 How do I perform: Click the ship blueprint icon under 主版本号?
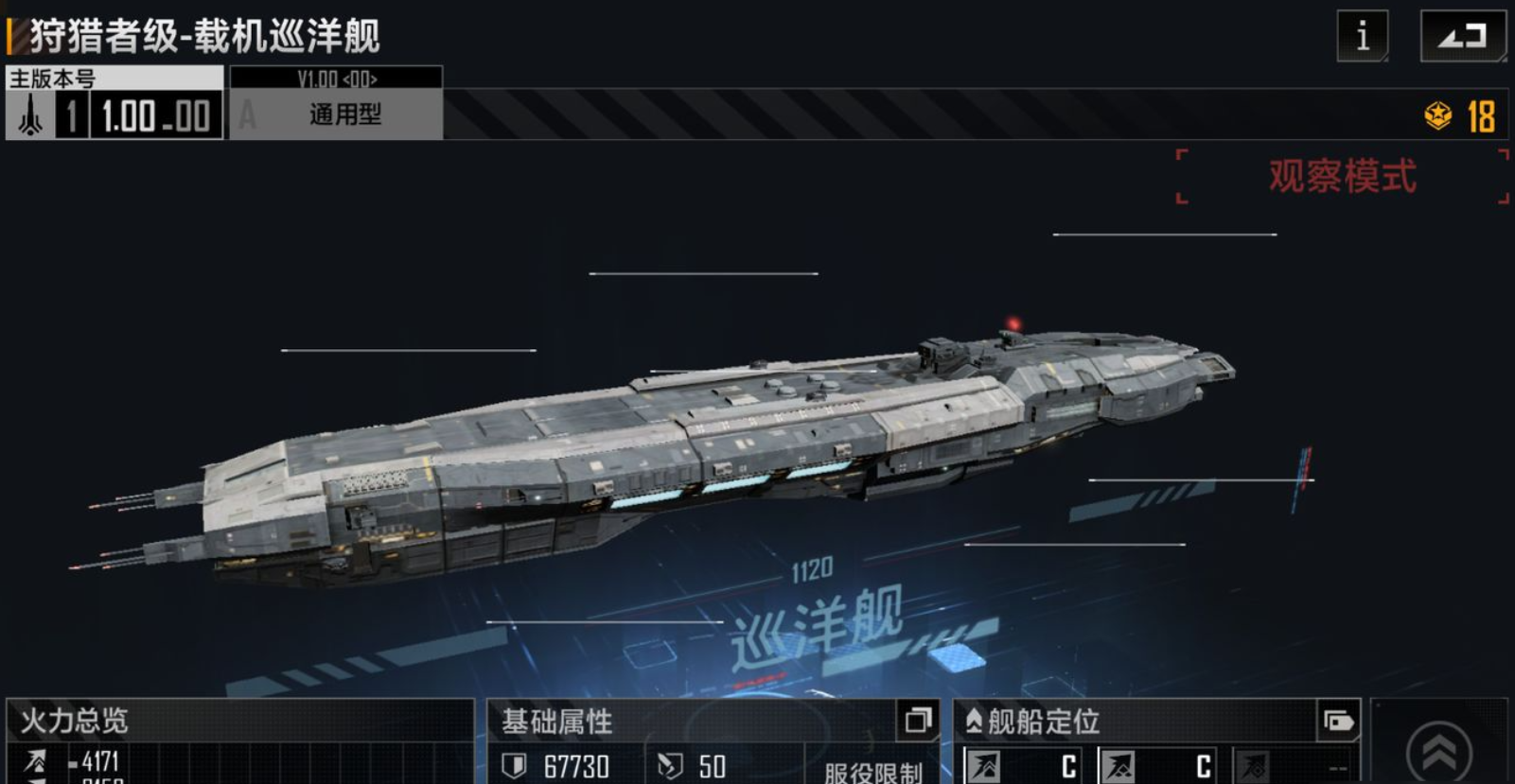coord(30,115)
